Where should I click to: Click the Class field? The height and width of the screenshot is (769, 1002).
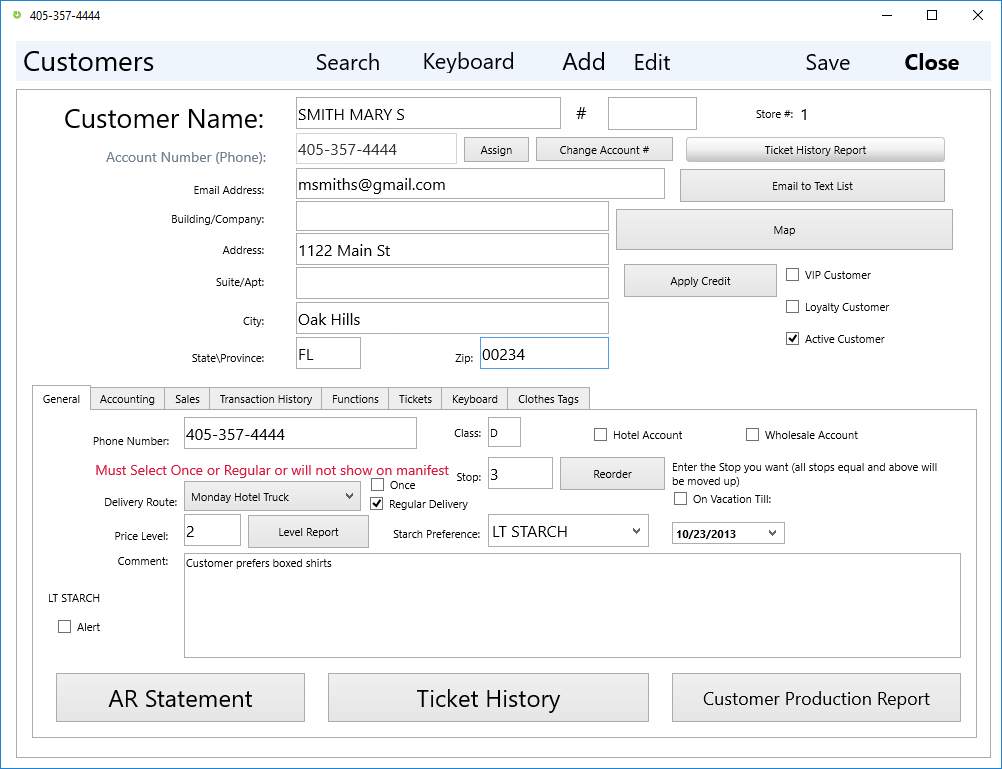(504, 432)
